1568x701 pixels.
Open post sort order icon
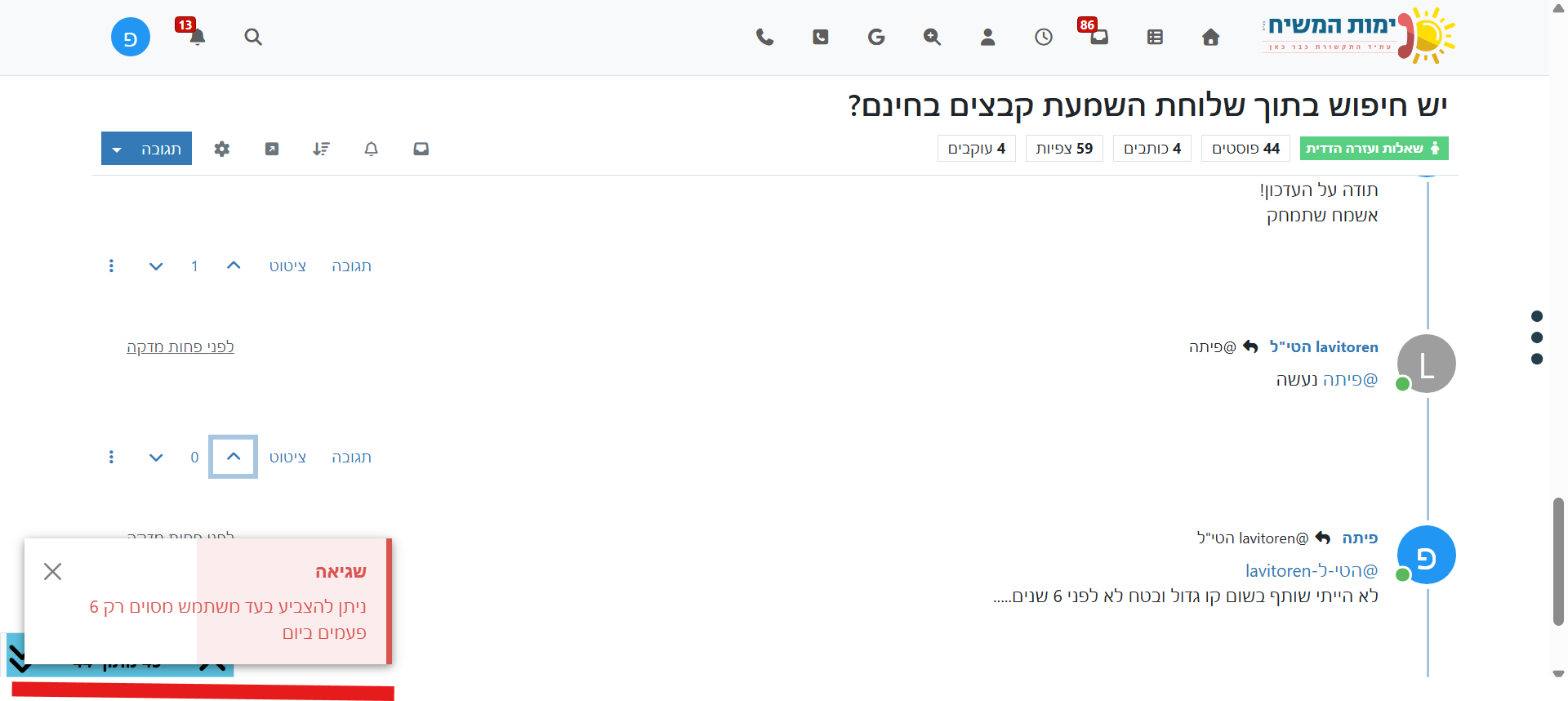[321, 149]
